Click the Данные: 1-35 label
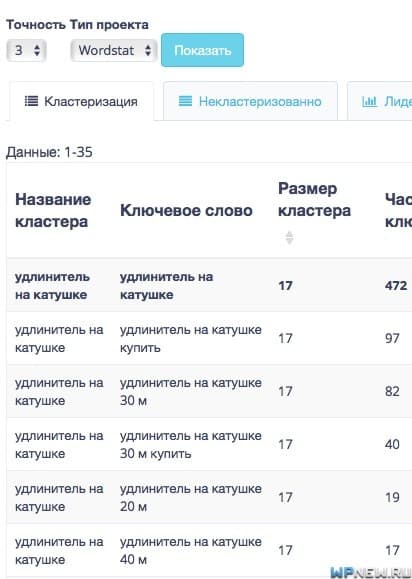The image size is (412, 579). tap(49, 152)
